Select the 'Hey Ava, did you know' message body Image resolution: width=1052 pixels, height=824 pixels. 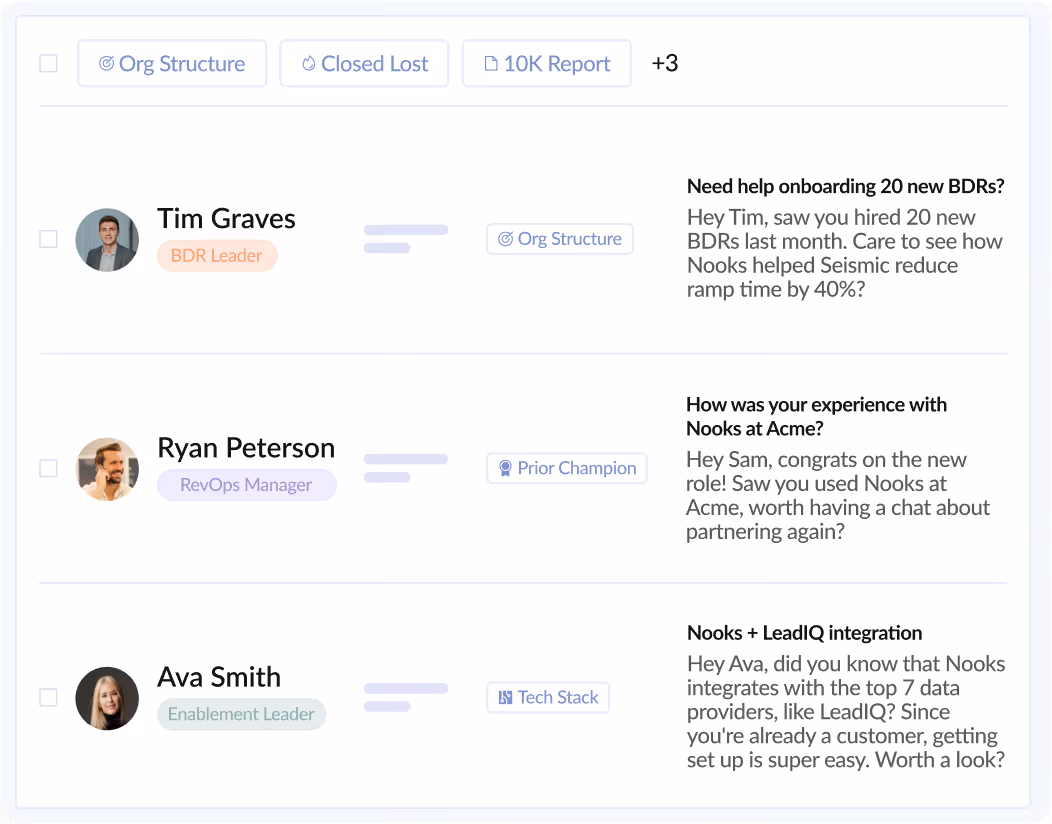[x=846, y=712]
